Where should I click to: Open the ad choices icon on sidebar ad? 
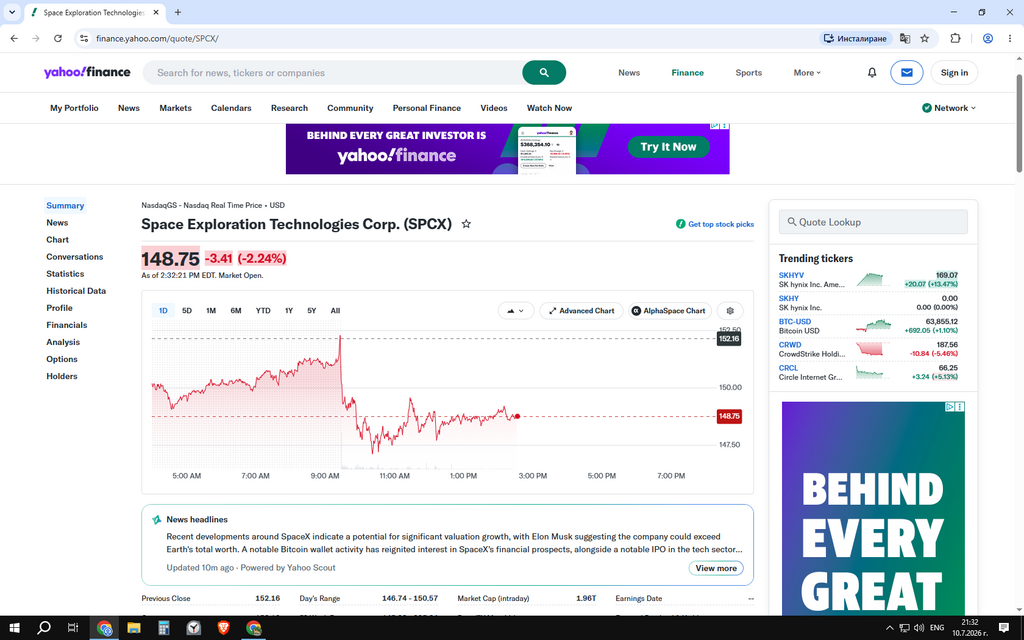[950, 407]
